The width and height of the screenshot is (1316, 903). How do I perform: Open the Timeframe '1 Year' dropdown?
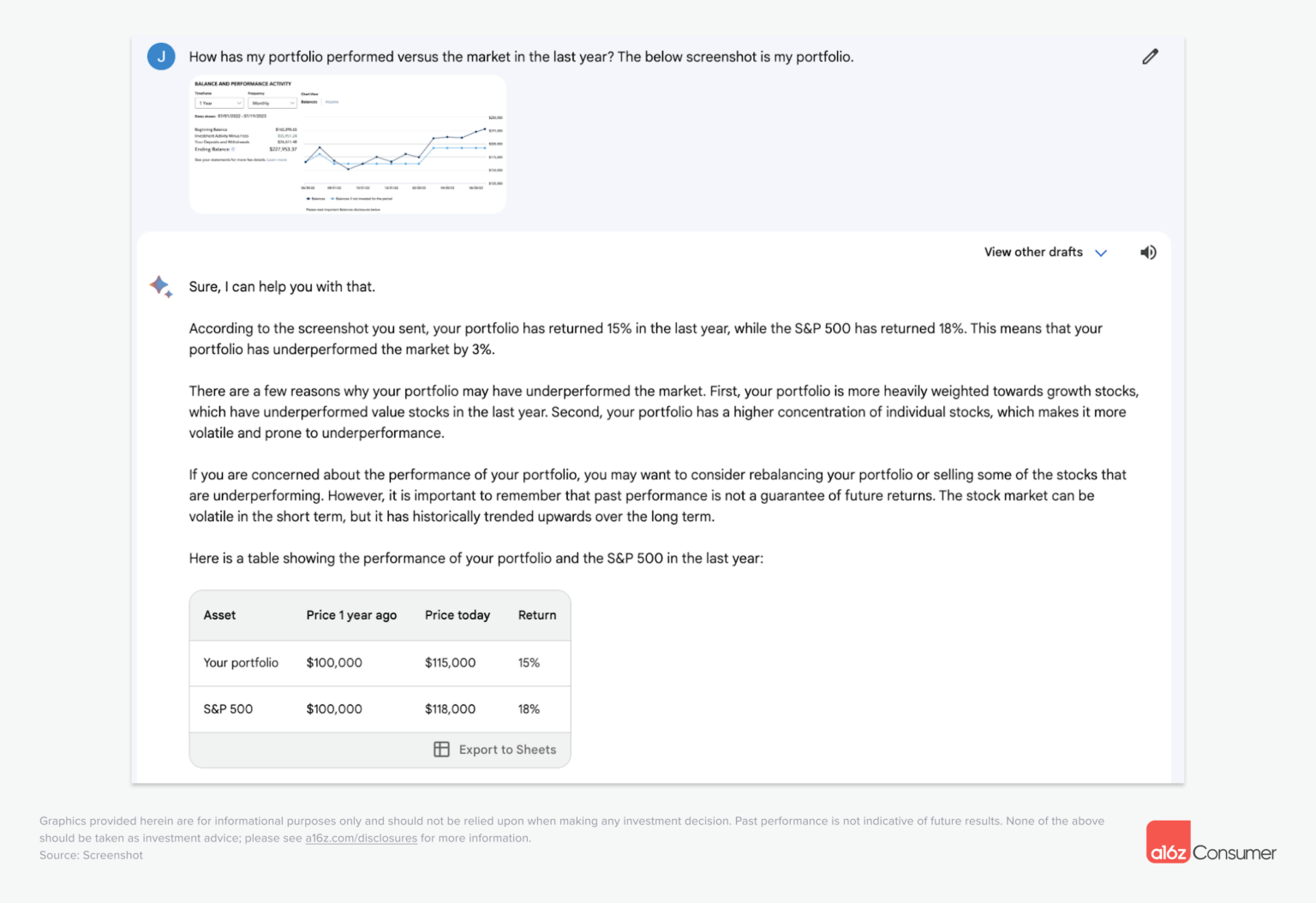[219, 103]
